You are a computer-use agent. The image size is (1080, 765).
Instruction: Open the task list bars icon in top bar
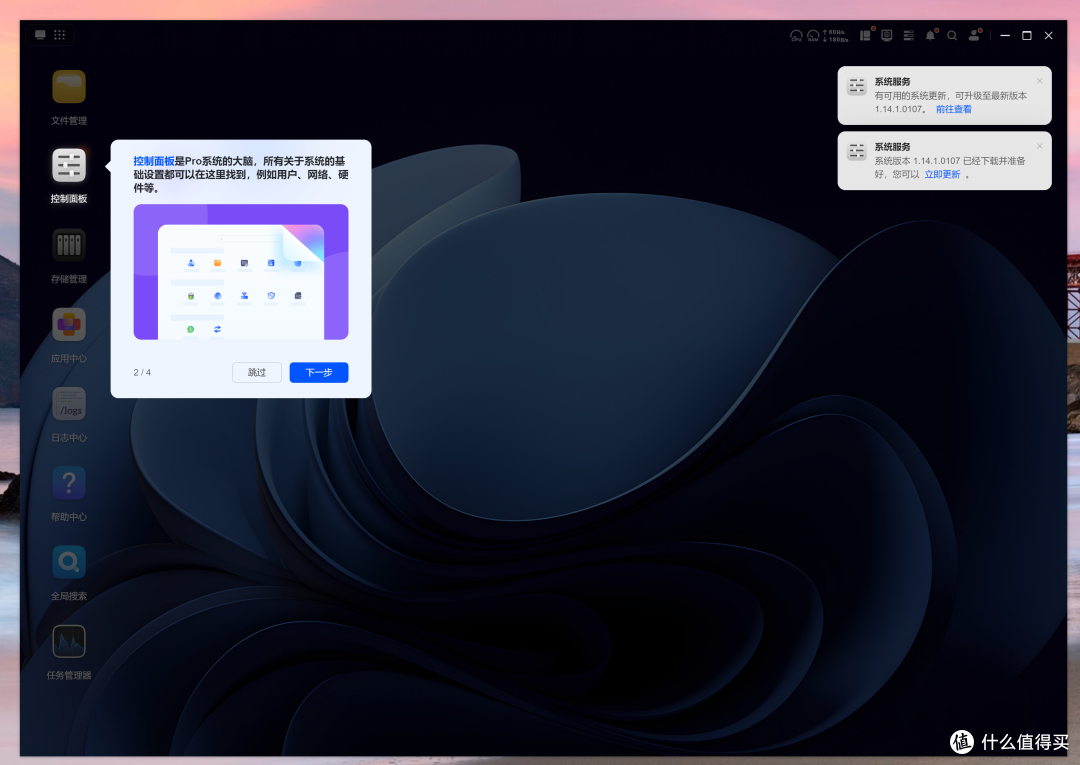pyautogui.click(x=908, y=35)
